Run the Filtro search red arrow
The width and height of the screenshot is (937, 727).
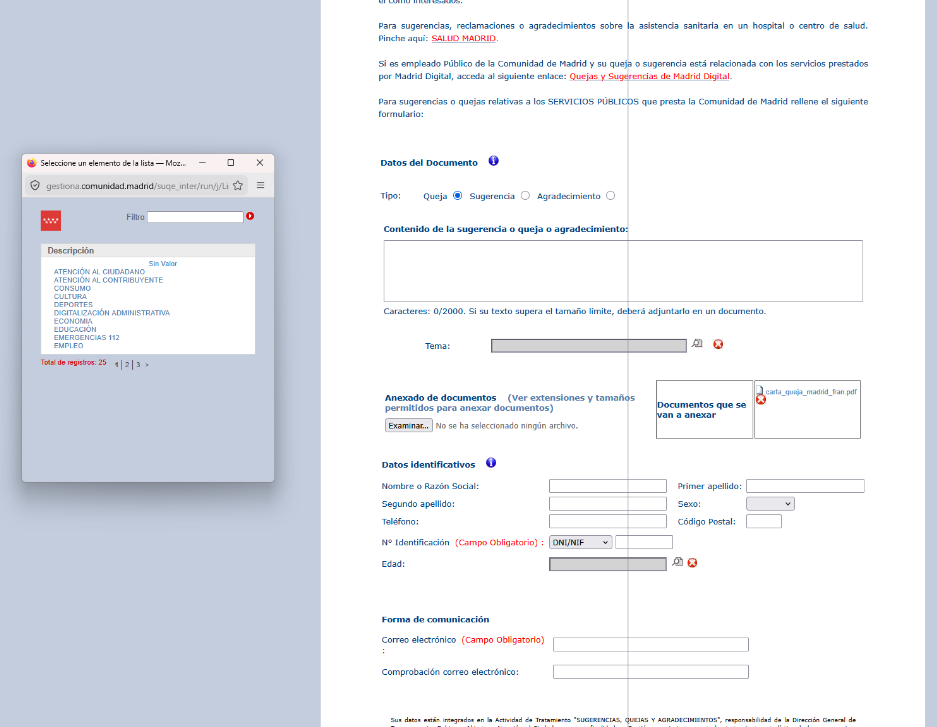pyautogui.click(x=250, y=216)
